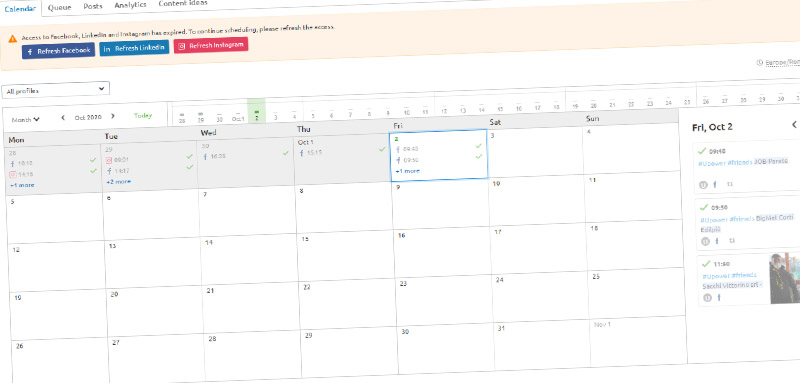The height and width of the screenshot is (383, 800).
Task: Click the warning triangle icon in banner
Action: (x=13, y=38)
